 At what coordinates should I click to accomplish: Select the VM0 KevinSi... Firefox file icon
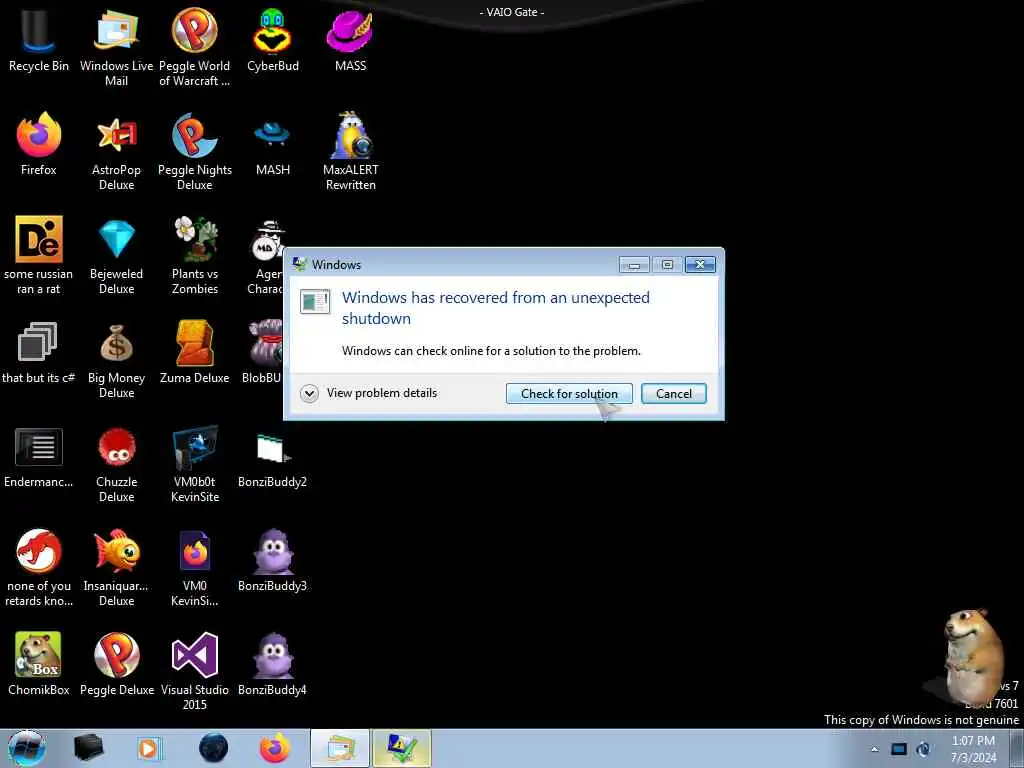(x=195, y=568)
